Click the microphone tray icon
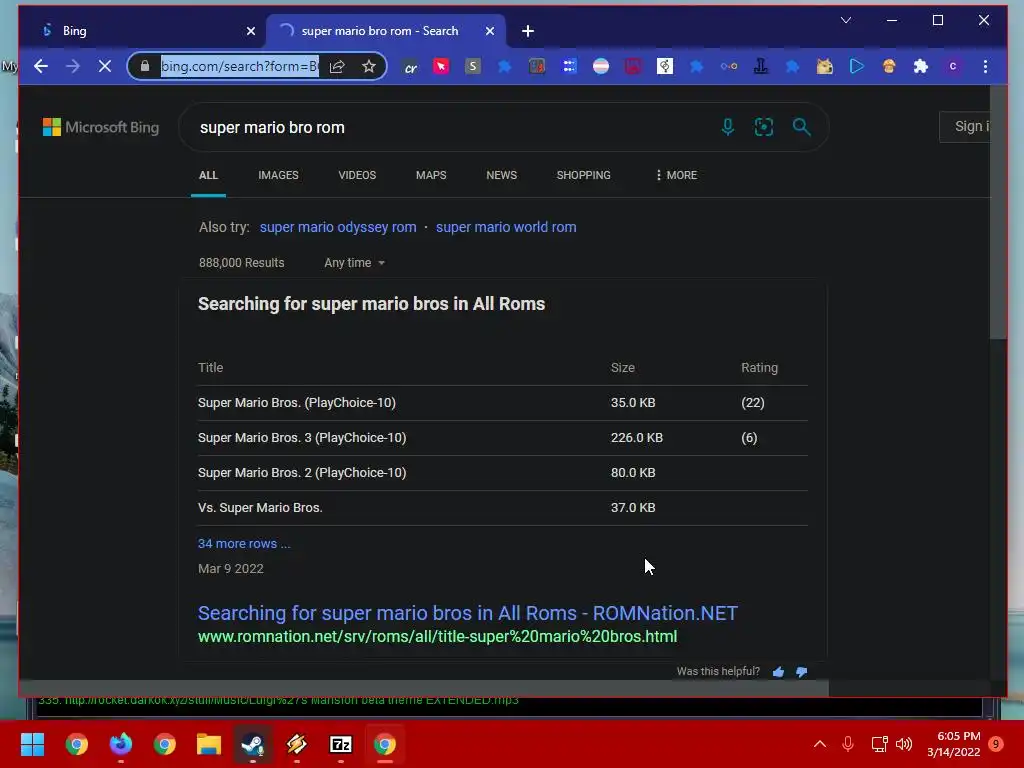1024x768 pixels. click(x=848, y=744)
